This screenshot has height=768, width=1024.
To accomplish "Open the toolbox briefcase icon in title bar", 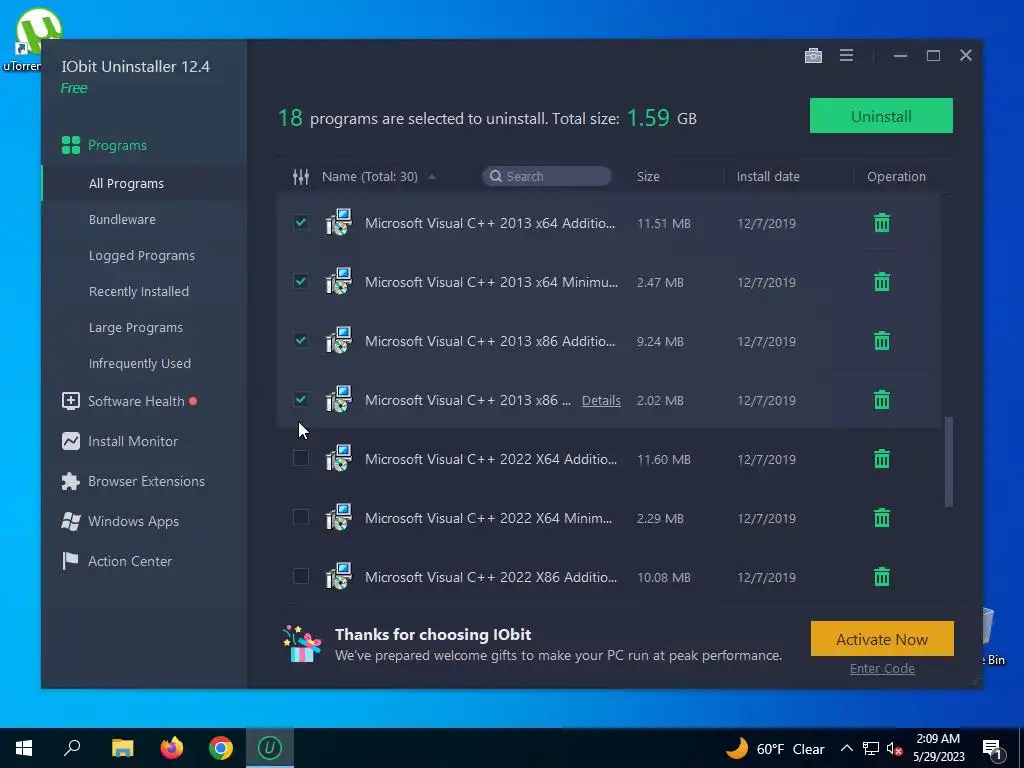I will click(x=813, y=56).
